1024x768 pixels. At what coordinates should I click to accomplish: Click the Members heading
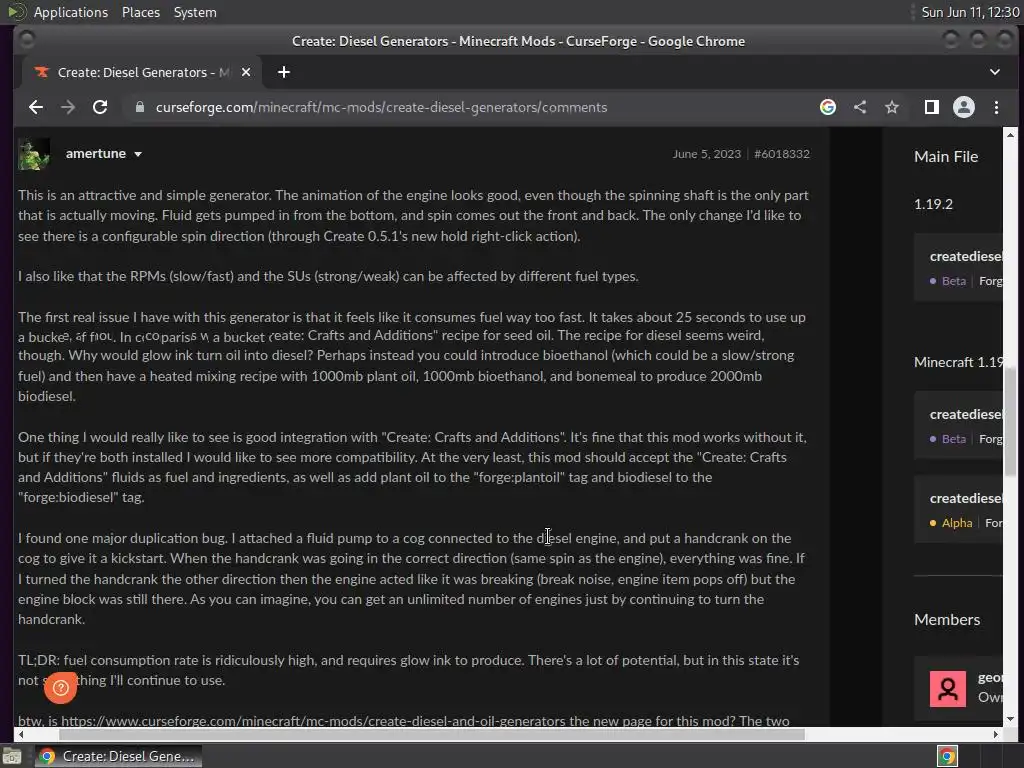[947, 620]
